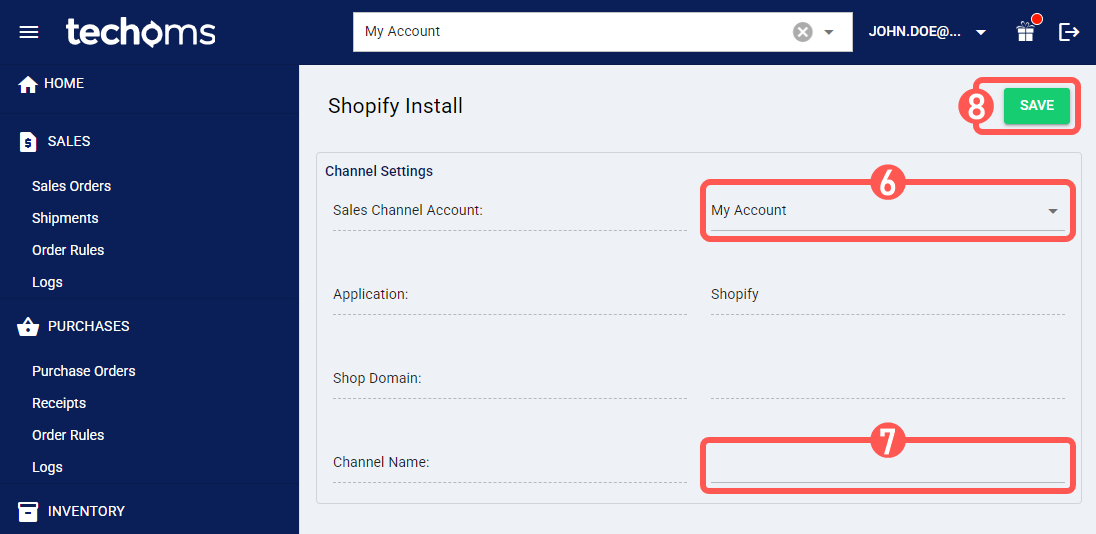Viewport: 1096px width, 534px height.
Task: Open the Sales Channel Account dropdown
Action: pos(888,210)
